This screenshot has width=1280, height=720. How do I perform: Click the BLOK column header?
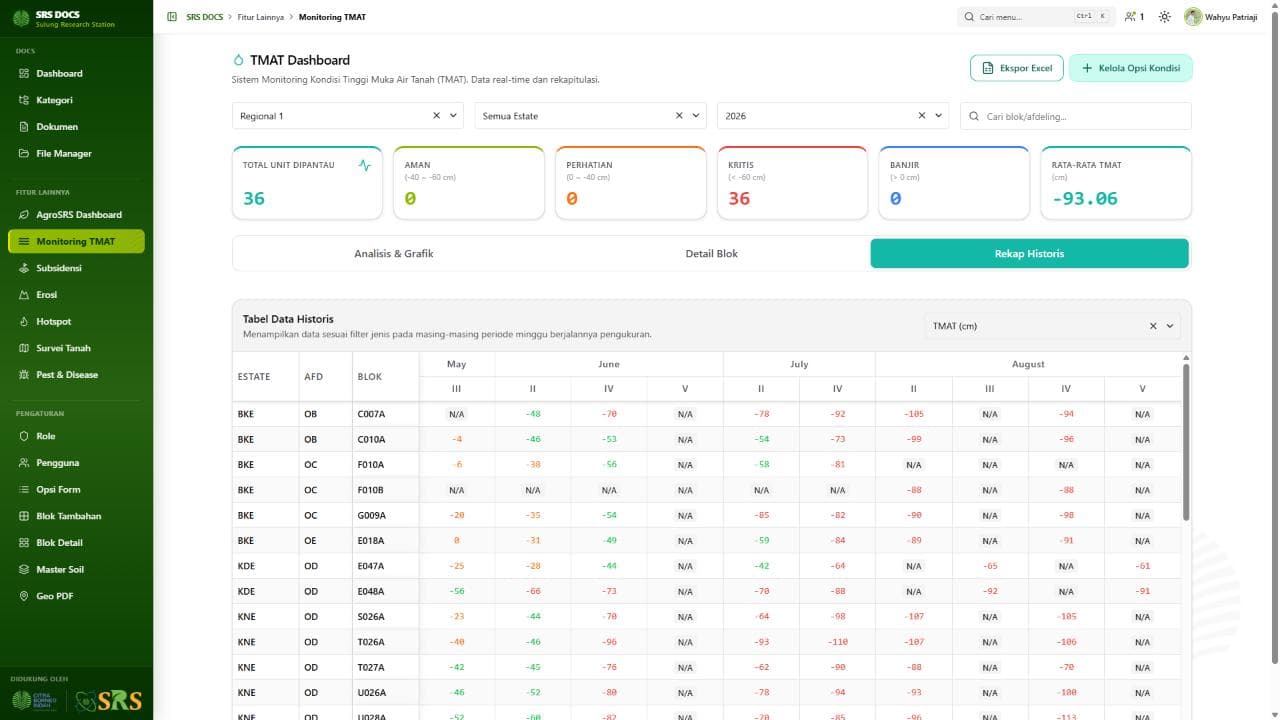click(x=385, y=377)
